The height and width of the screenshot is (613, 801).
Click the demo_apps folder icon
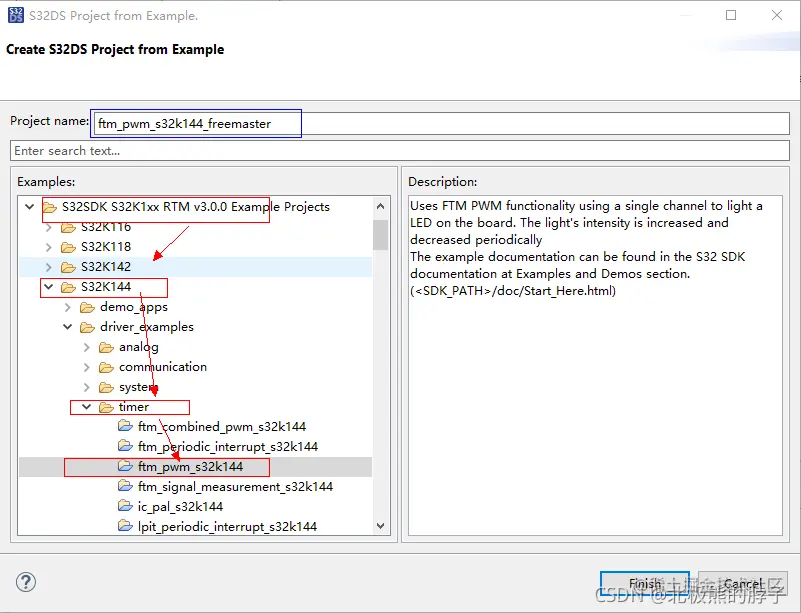87,308
